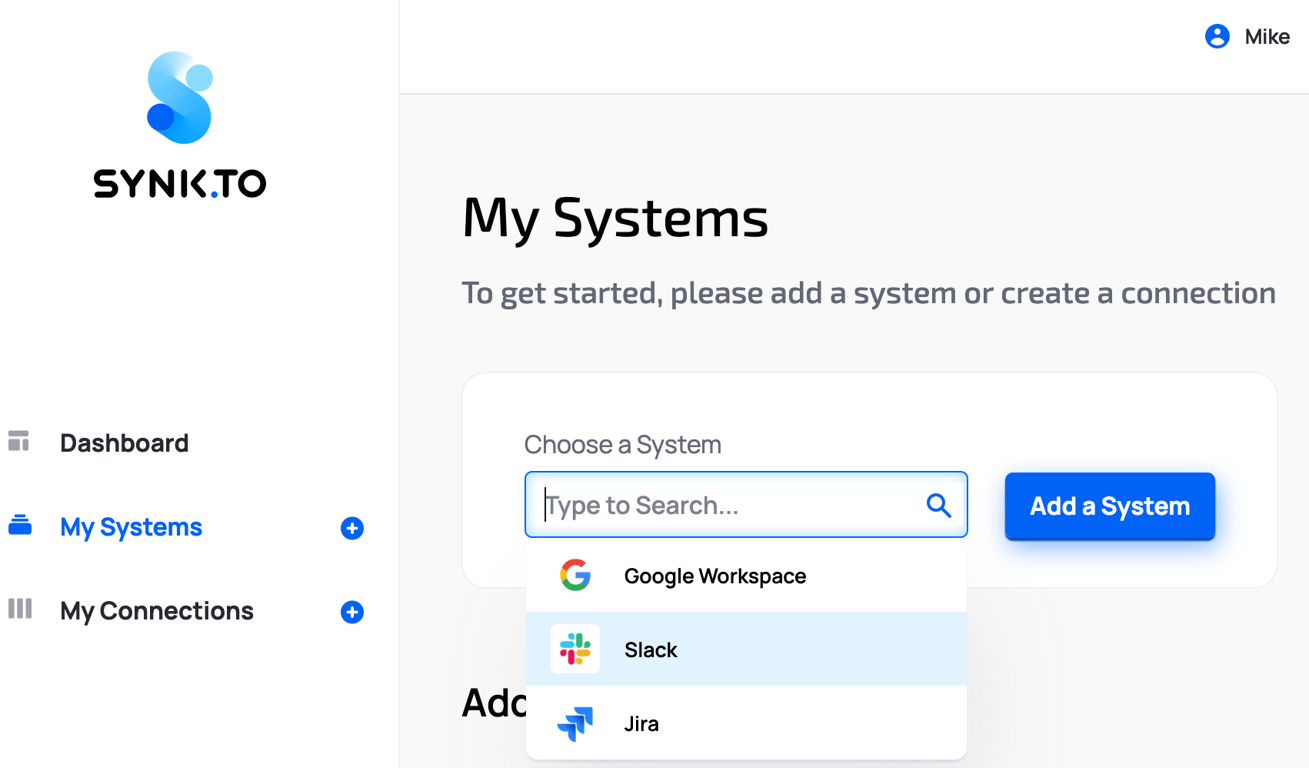Click the Jira logo icon
This screenshot has height=768, width=1309.
point(575,723)
